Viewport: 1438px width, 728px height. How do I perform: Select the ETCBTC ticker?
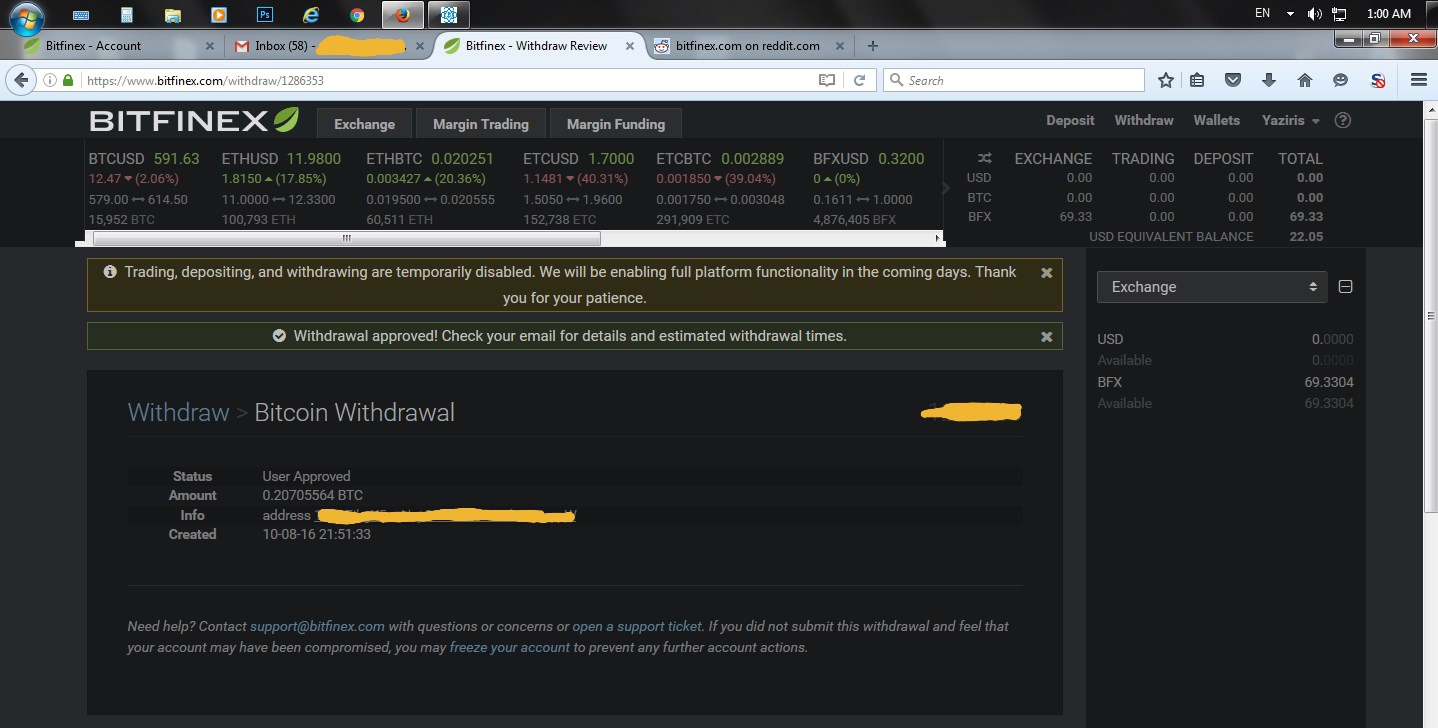click(x=720, y=188)
